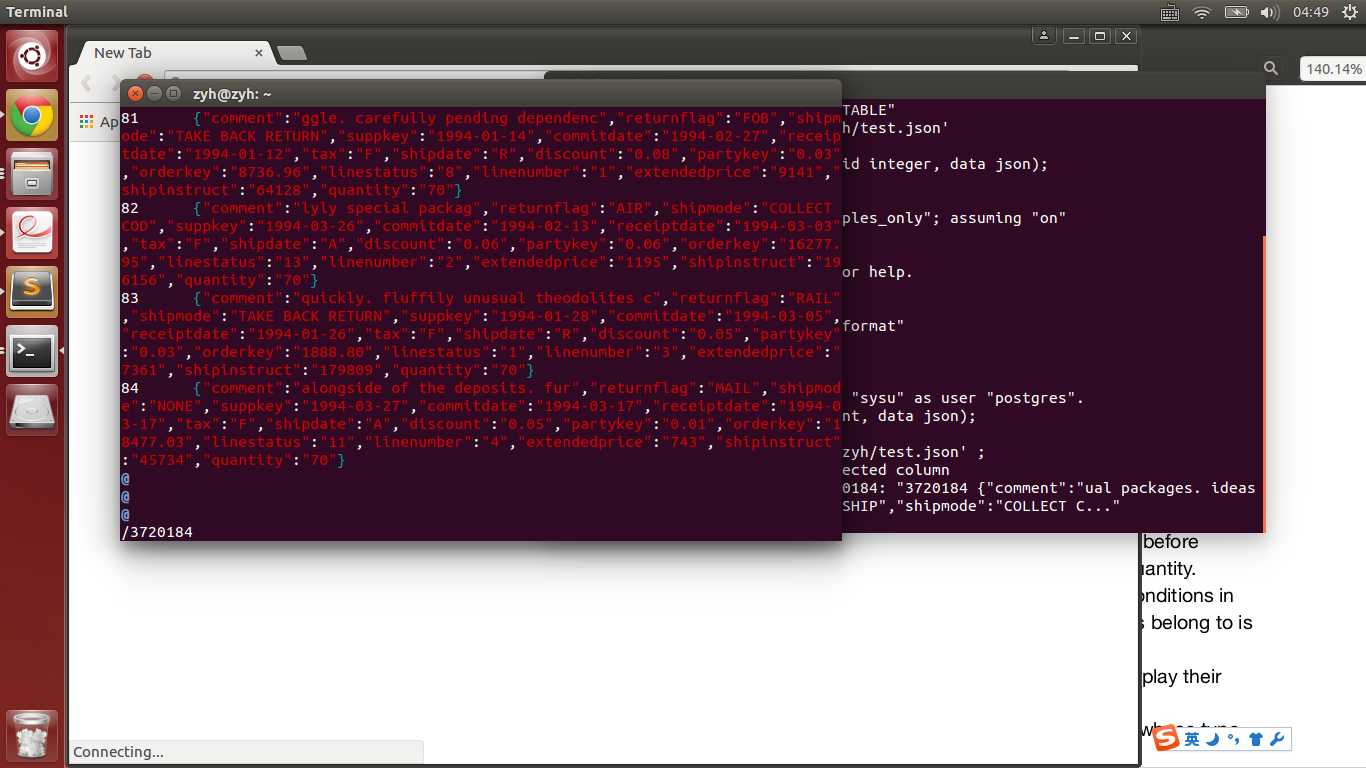Screen dimensions: 1366x768
Task: Open the Ubuntu Dash home launcher
Action: click(32, 56)
